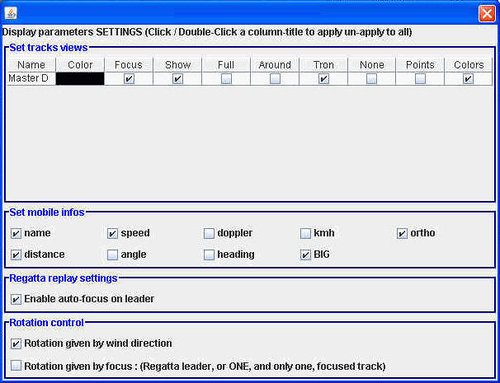The width and height of the screenshot is (500, 383).
Task: Toggle the distance checkbox
Action: (16, 255)
